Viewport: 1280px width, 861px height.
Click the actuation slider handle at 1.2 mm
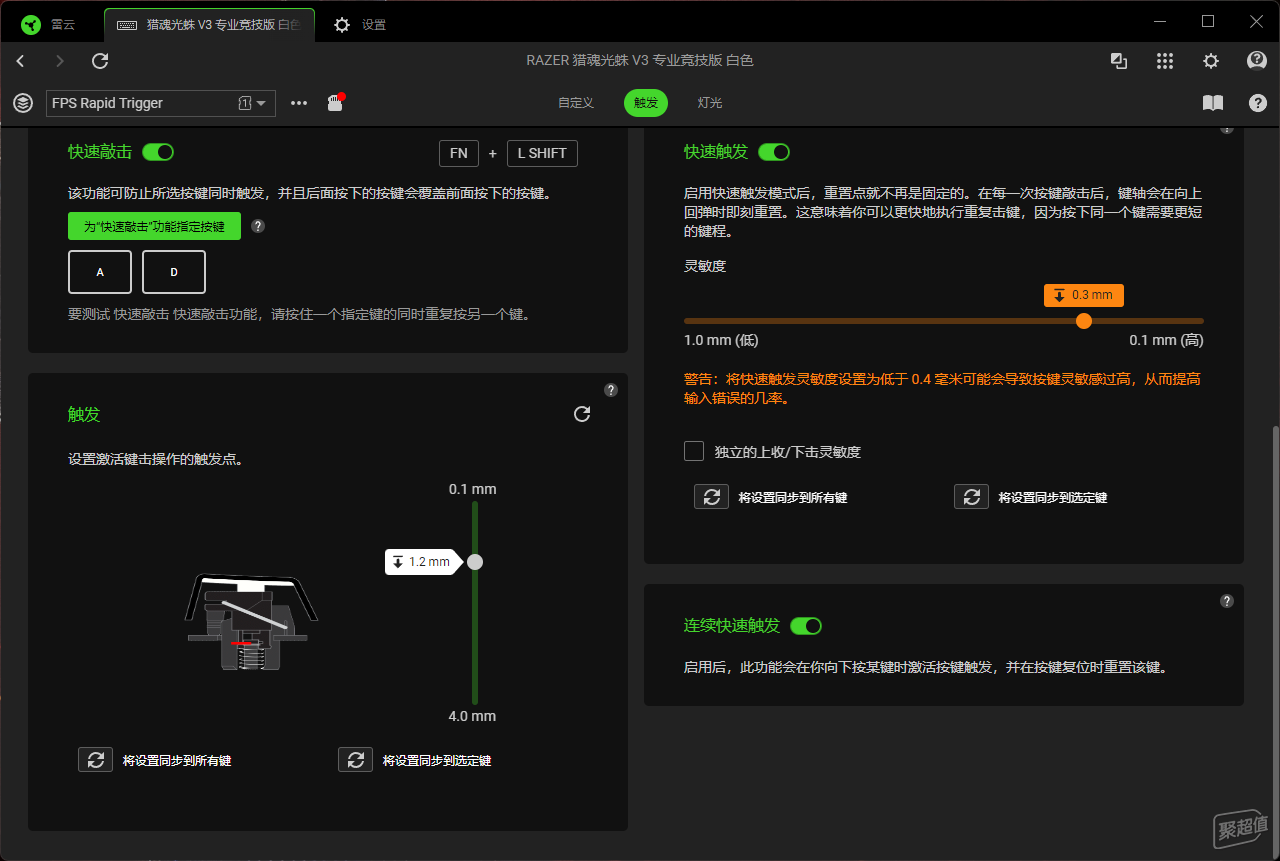(x=475, y=562)
